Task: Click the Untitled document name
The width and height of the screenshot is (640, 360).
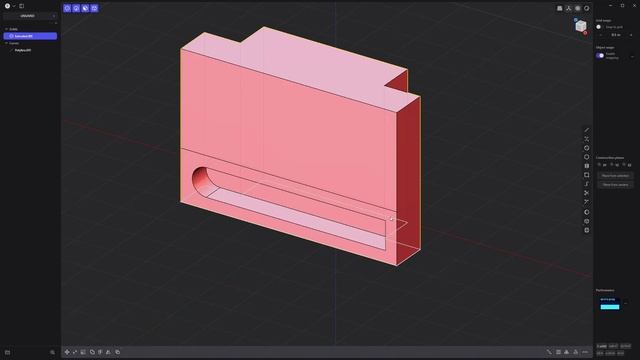Action: [27, 16]
